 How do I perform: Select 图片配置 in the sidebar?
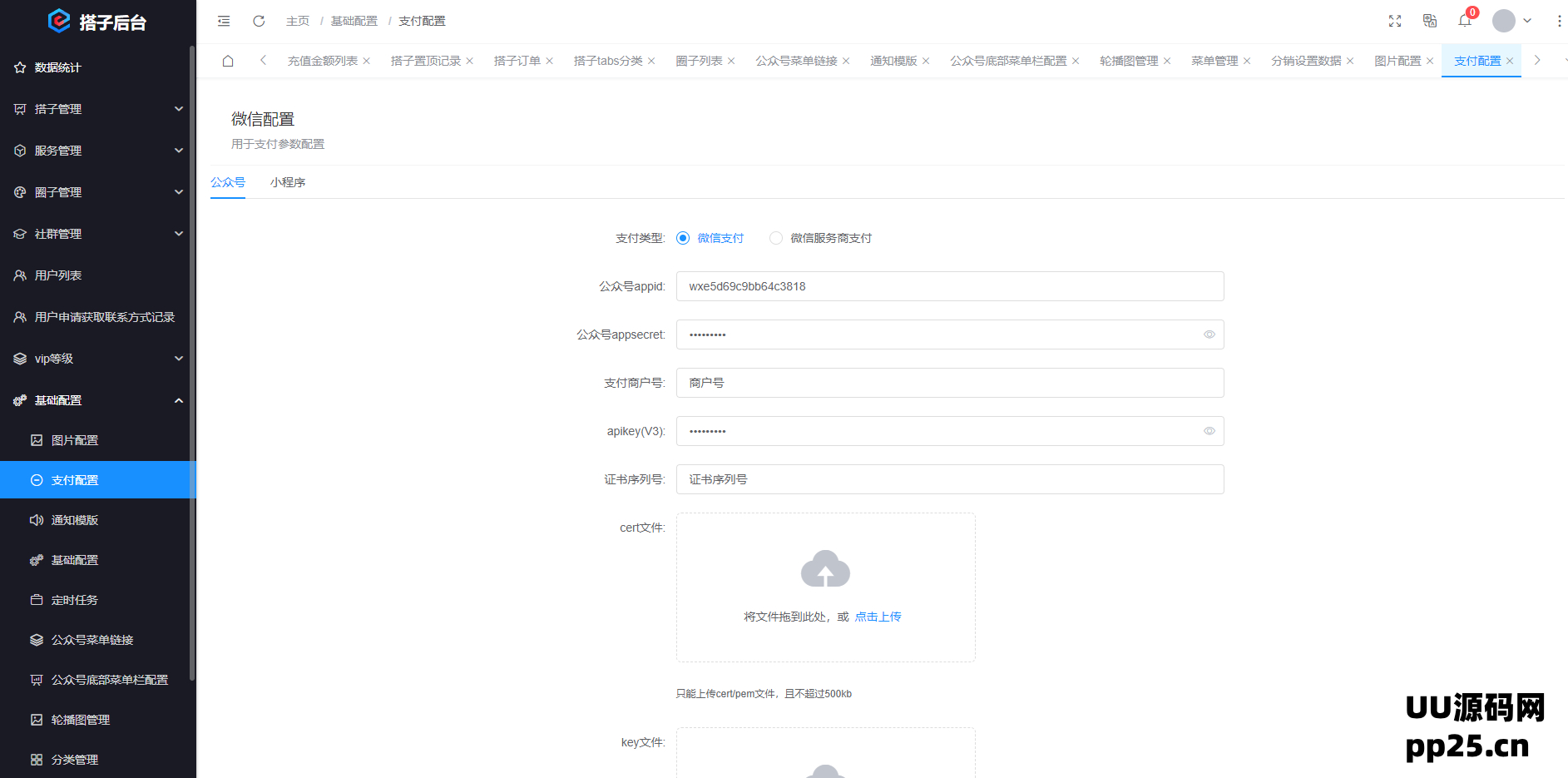[x=76, y=439]
